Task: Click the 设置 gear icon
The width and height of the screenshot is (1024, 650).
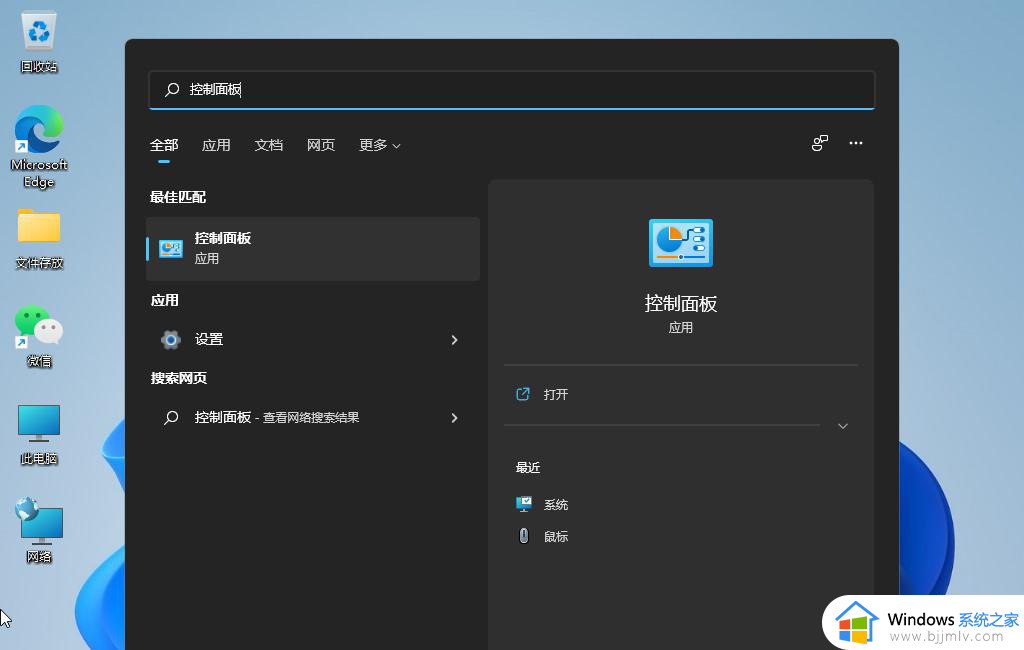Action: 171,339
